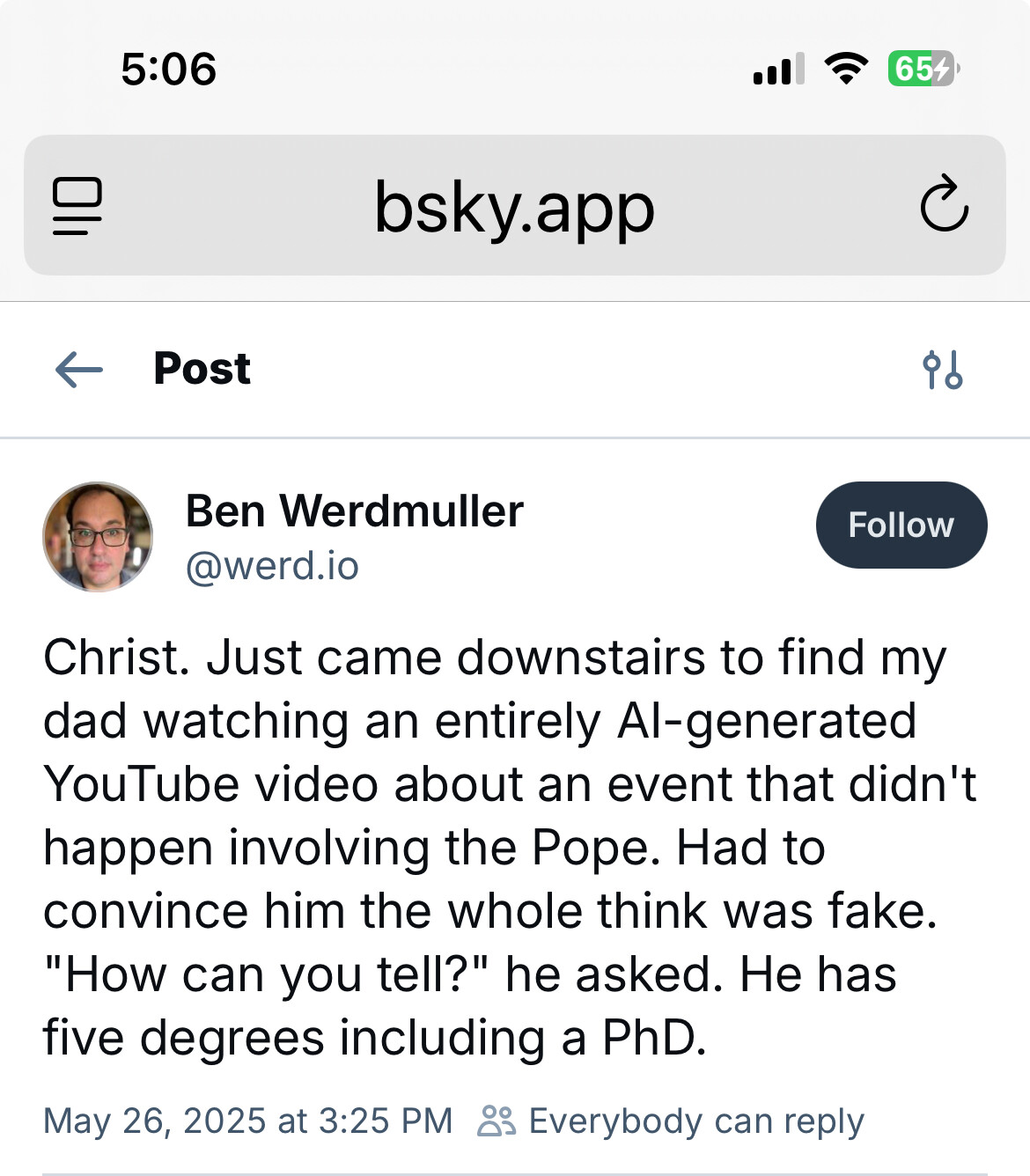Image resolution: width=1030 pixels, height=1176 pixels.
Task: Tap the cellular signal bars icon
Action: coord(779,69)
